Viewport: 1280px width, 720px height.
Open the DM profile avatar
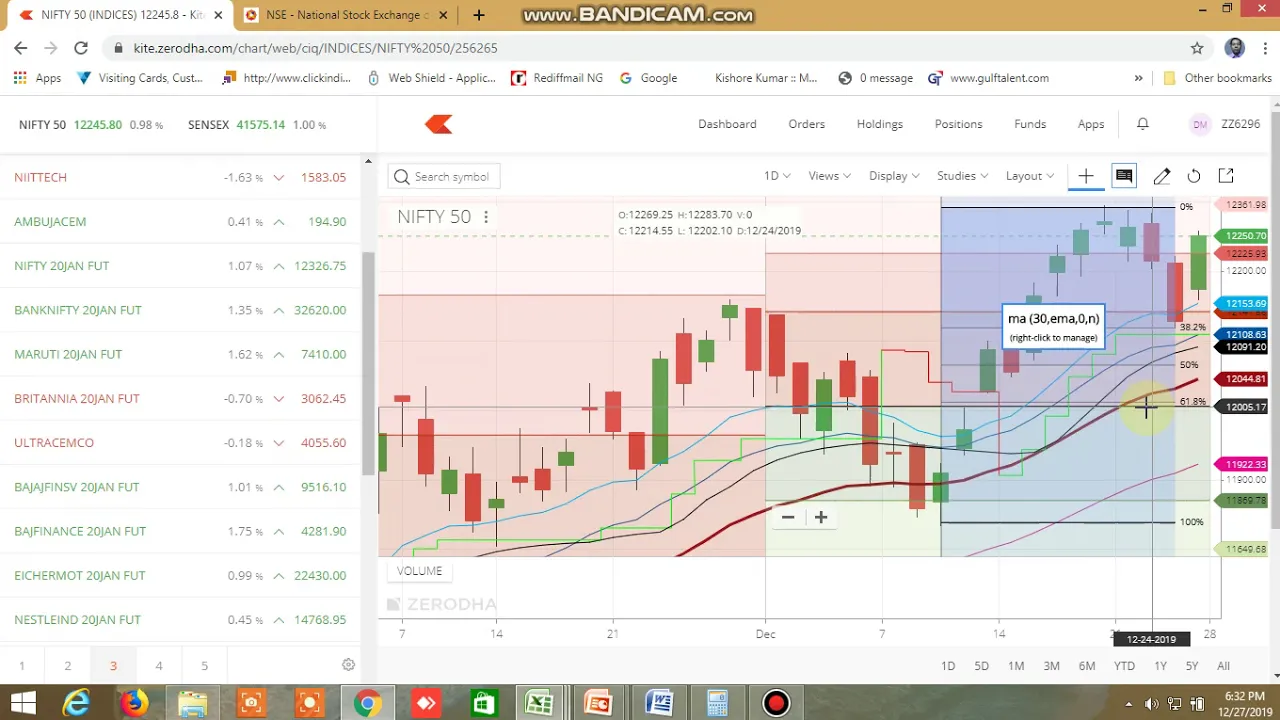click(1200, 124)
